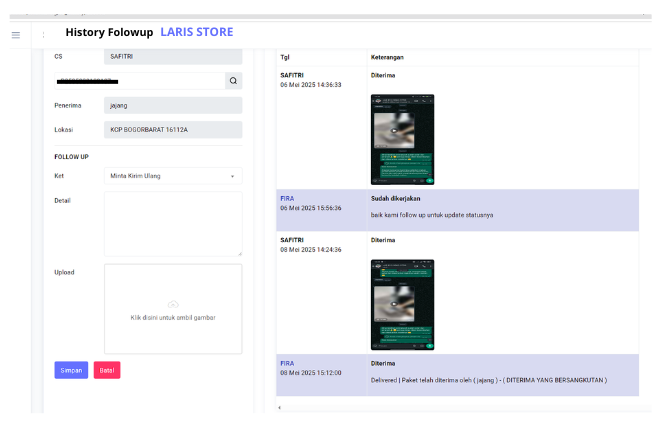Click the Lokasi field KOP BOGORBARAT
The height and width of the screenshot is (432, 660).
pyautogui.click(x=172, y=130)
